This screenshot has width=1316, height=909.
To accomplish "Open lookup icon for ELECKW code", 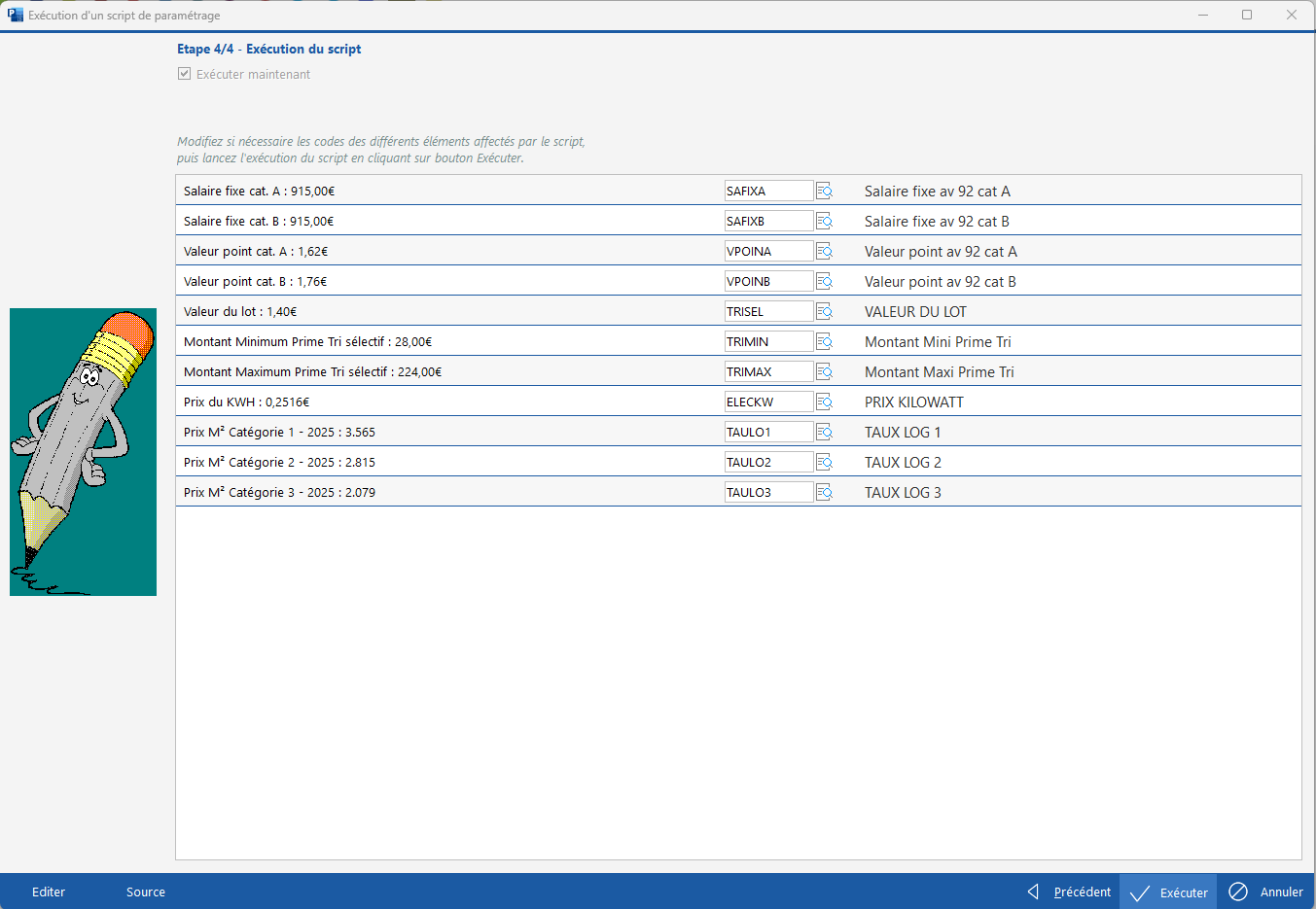I will (x=824, y=402).
